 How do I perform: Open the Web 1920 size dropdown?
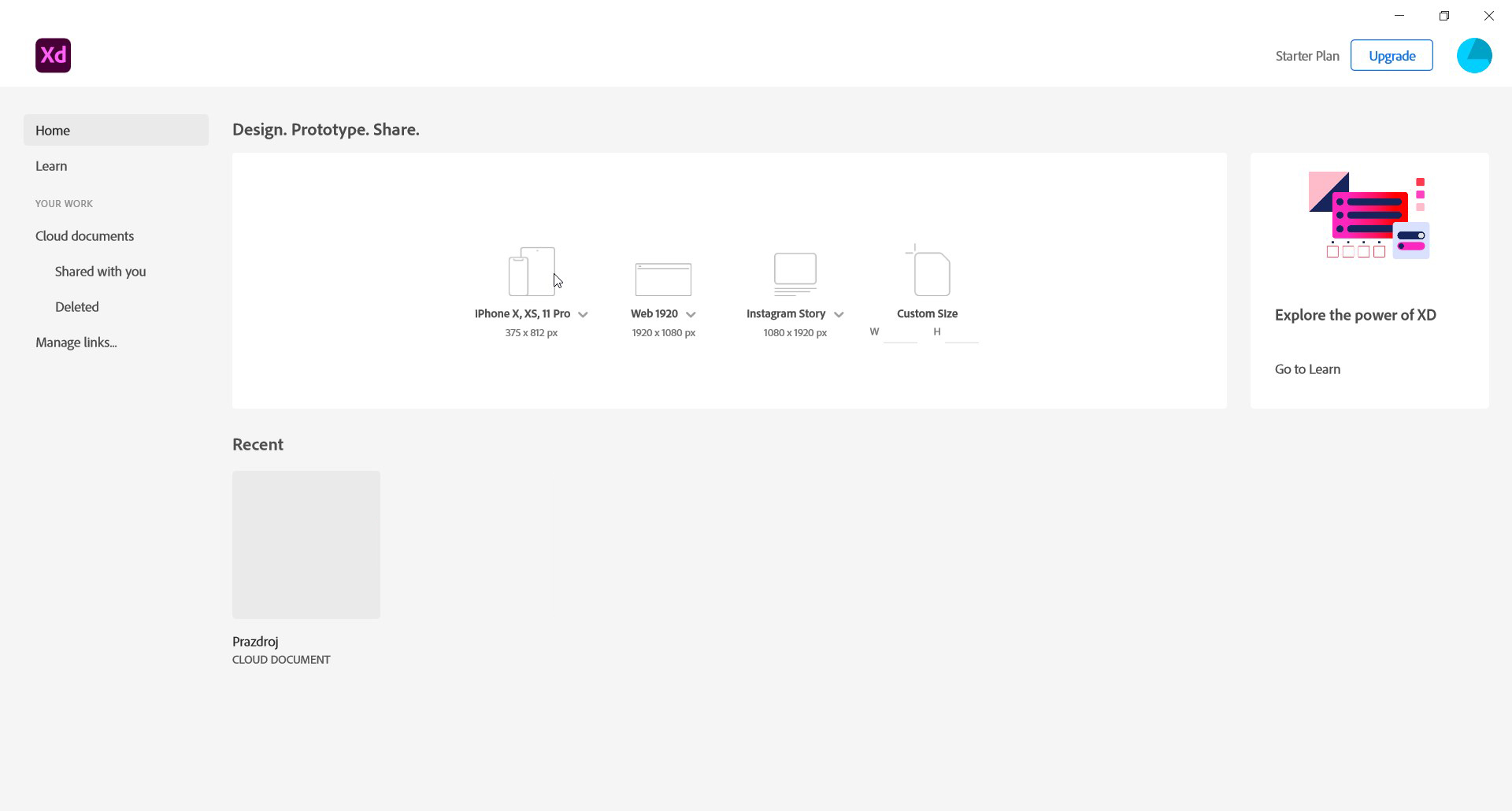coord(691,314)
